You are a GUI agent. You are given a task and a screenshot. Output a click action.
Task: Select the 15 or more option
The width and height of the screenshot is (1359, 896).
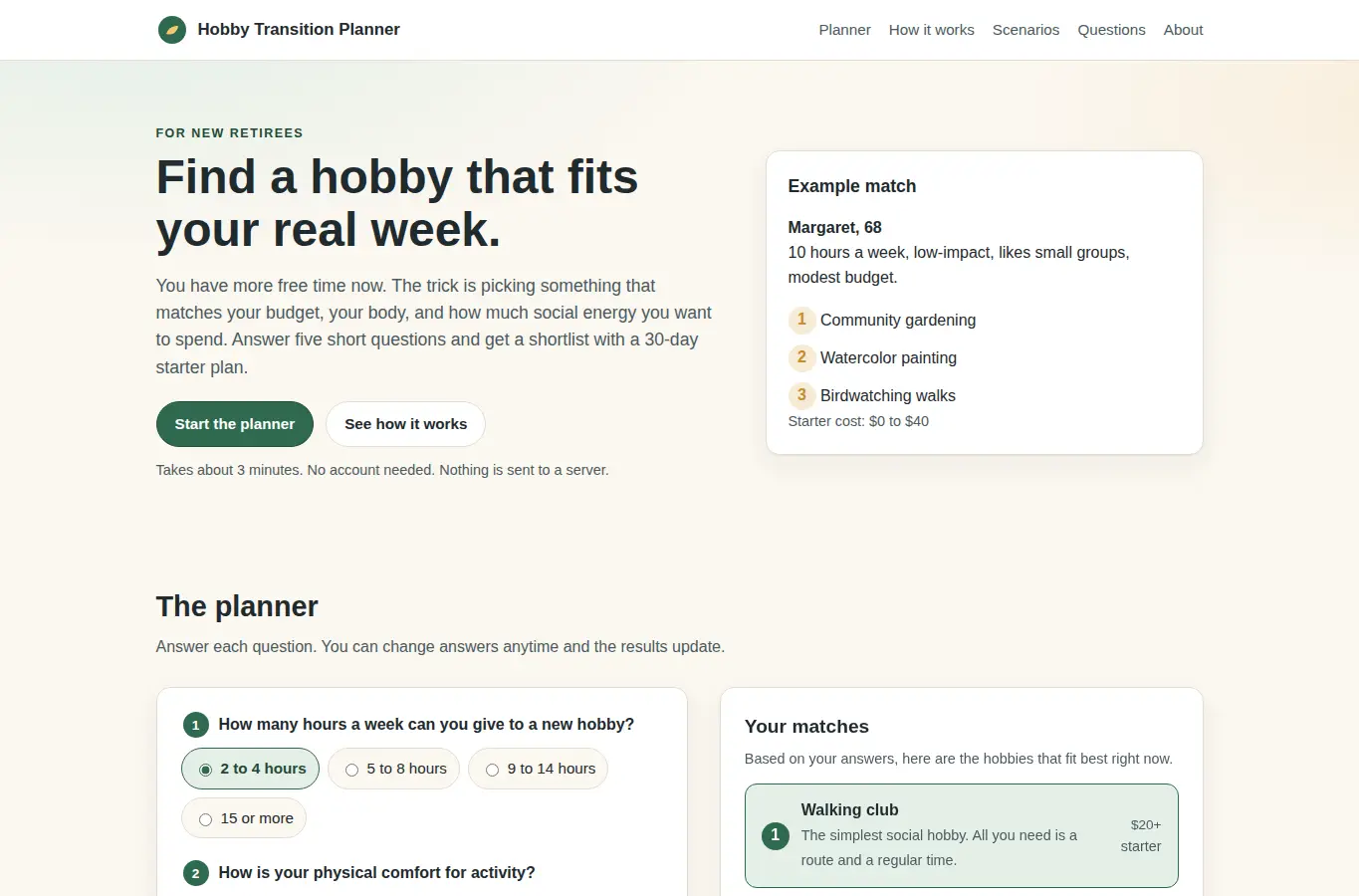click(244, 818)
